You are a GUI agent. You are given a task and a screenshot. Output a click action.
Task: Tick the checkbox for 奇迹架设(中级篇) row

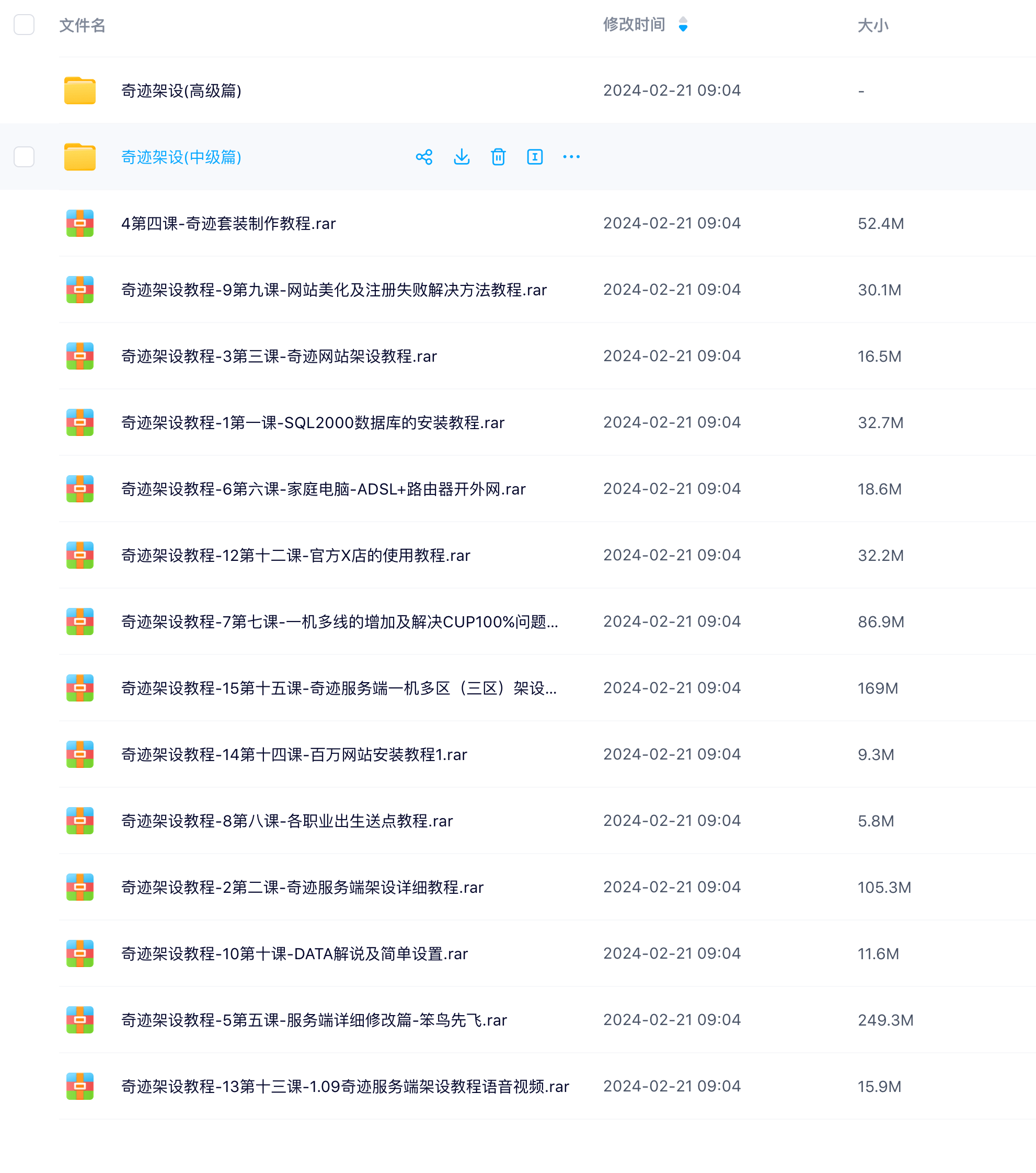coord(24,157)
